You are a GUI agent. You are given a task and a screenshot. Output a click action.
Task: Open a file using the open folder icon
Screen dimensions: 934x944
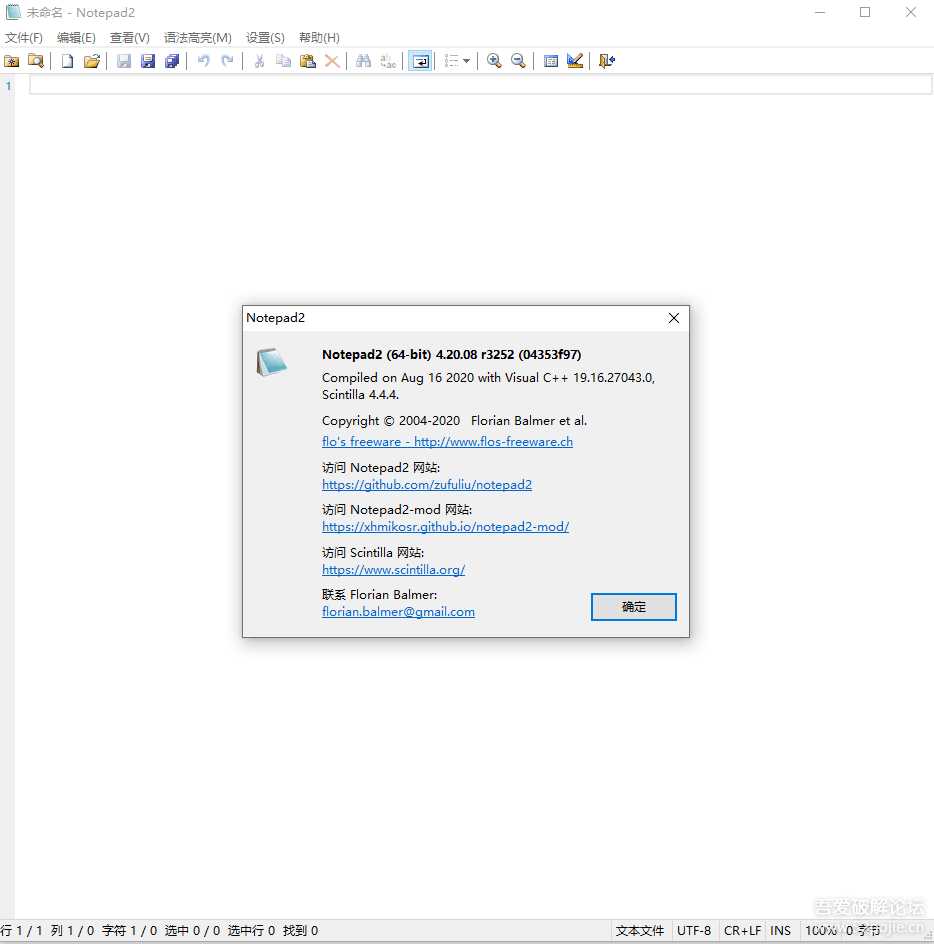click(x=92, y=61)
